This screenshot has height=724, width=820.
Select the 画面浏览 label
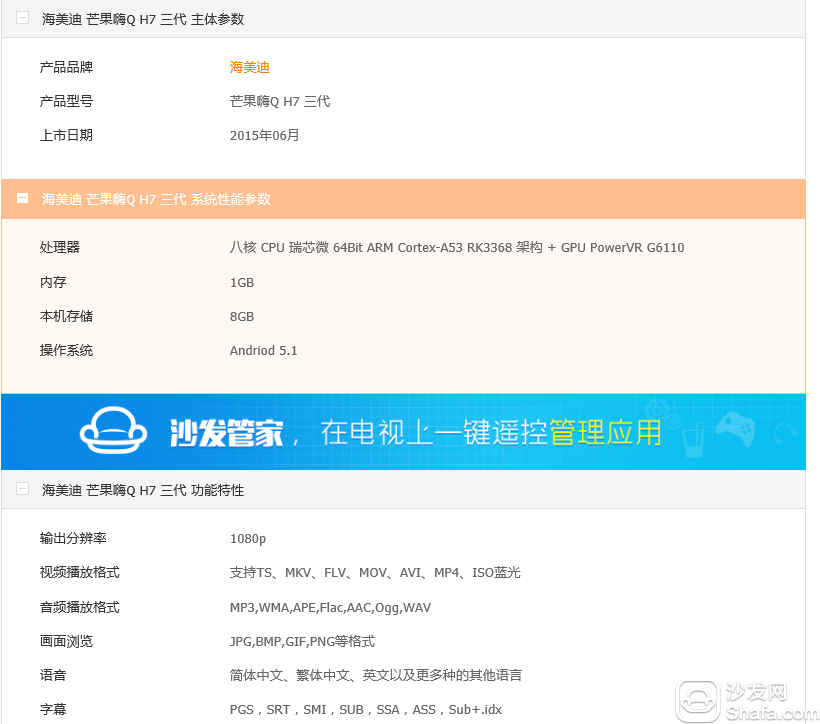[66, 641]
